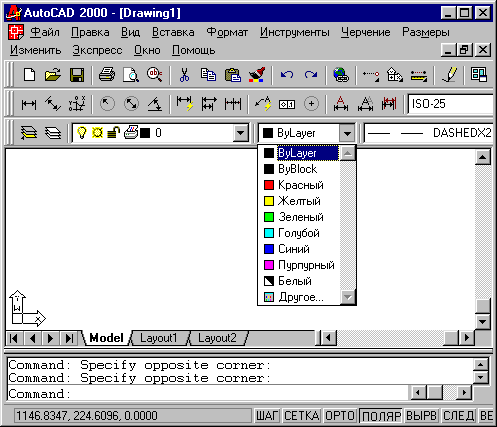Save the drawing with the floppy disk icon

[x=77, y=75]
